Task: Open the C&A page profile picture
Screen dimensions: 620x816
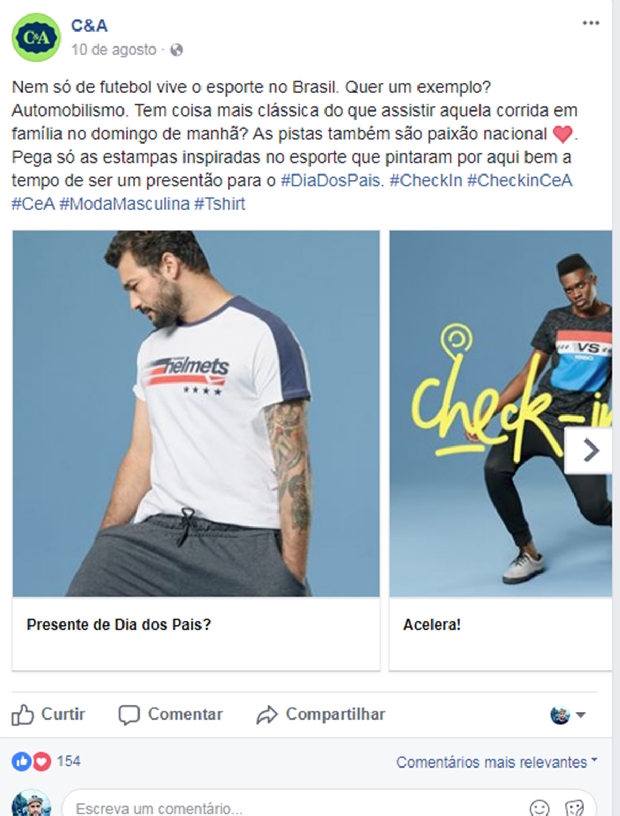Action: (x=36, y=37)
